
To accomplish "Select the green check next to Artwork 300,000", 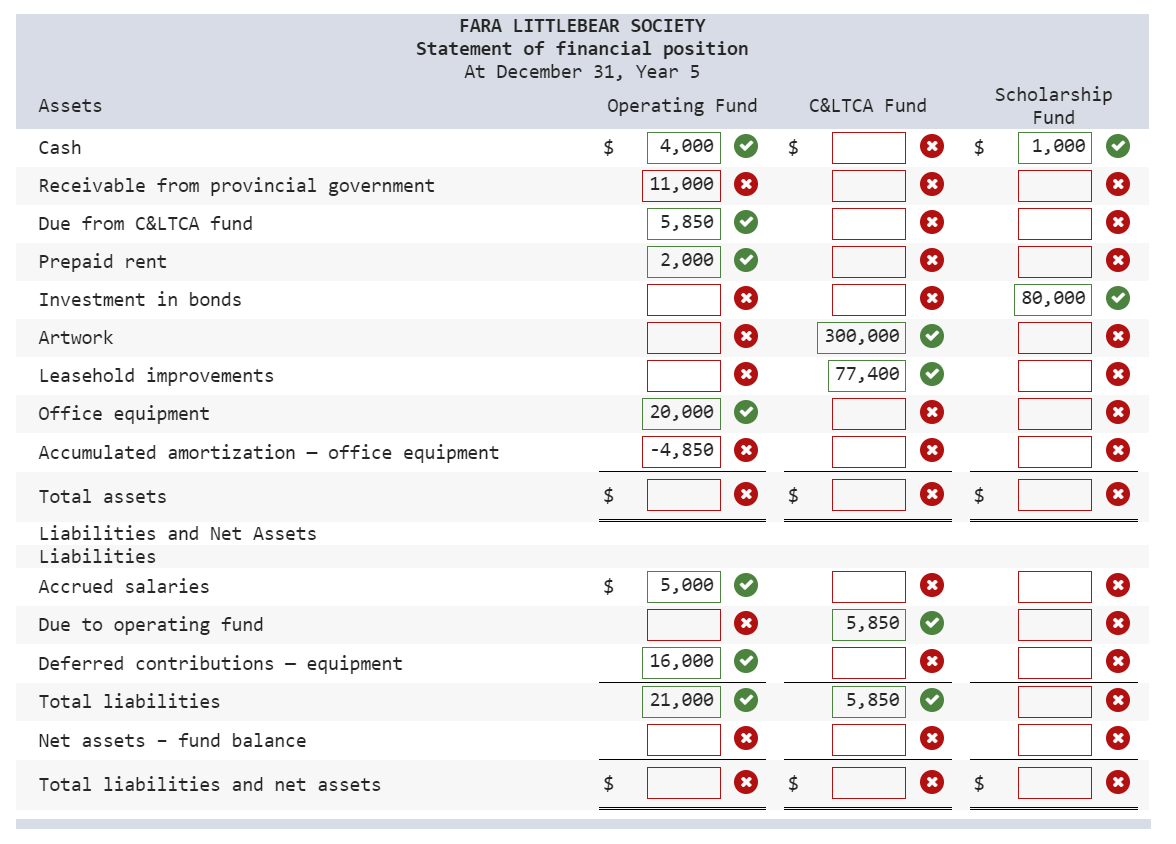I will [931, 337].
